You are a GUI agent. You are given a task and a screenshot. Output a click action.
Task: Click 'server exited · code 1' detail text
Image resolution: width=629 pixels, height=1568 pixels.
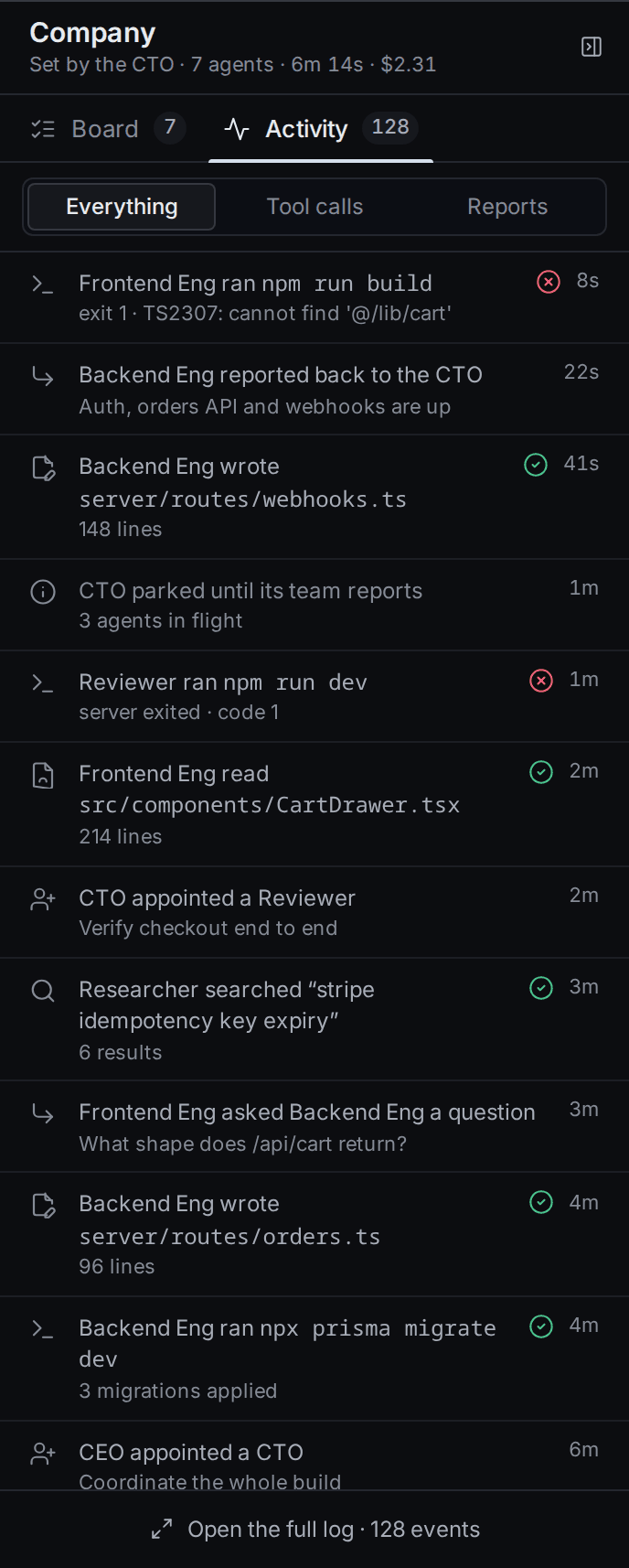179,712
